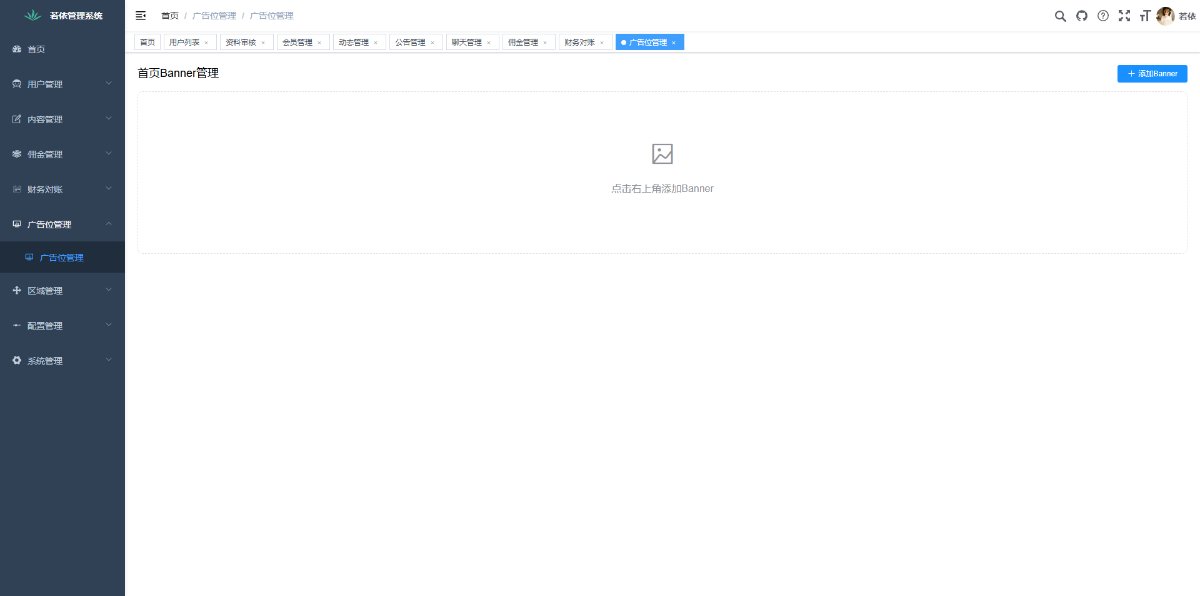
Task: Close the 用户列表 tab
Action: (x=207, y=43)
